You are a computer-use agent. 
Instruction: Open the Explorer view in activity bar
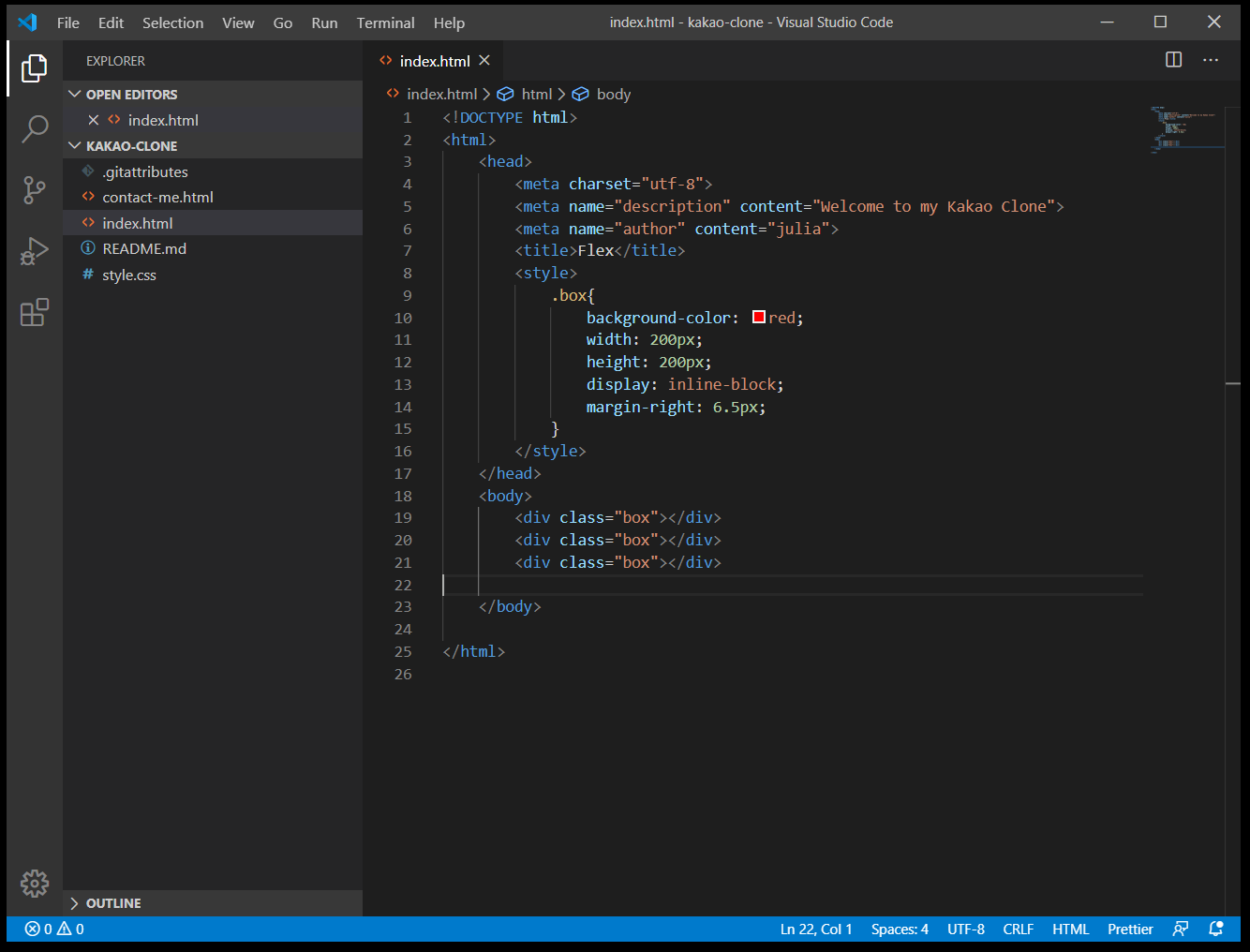35,67
